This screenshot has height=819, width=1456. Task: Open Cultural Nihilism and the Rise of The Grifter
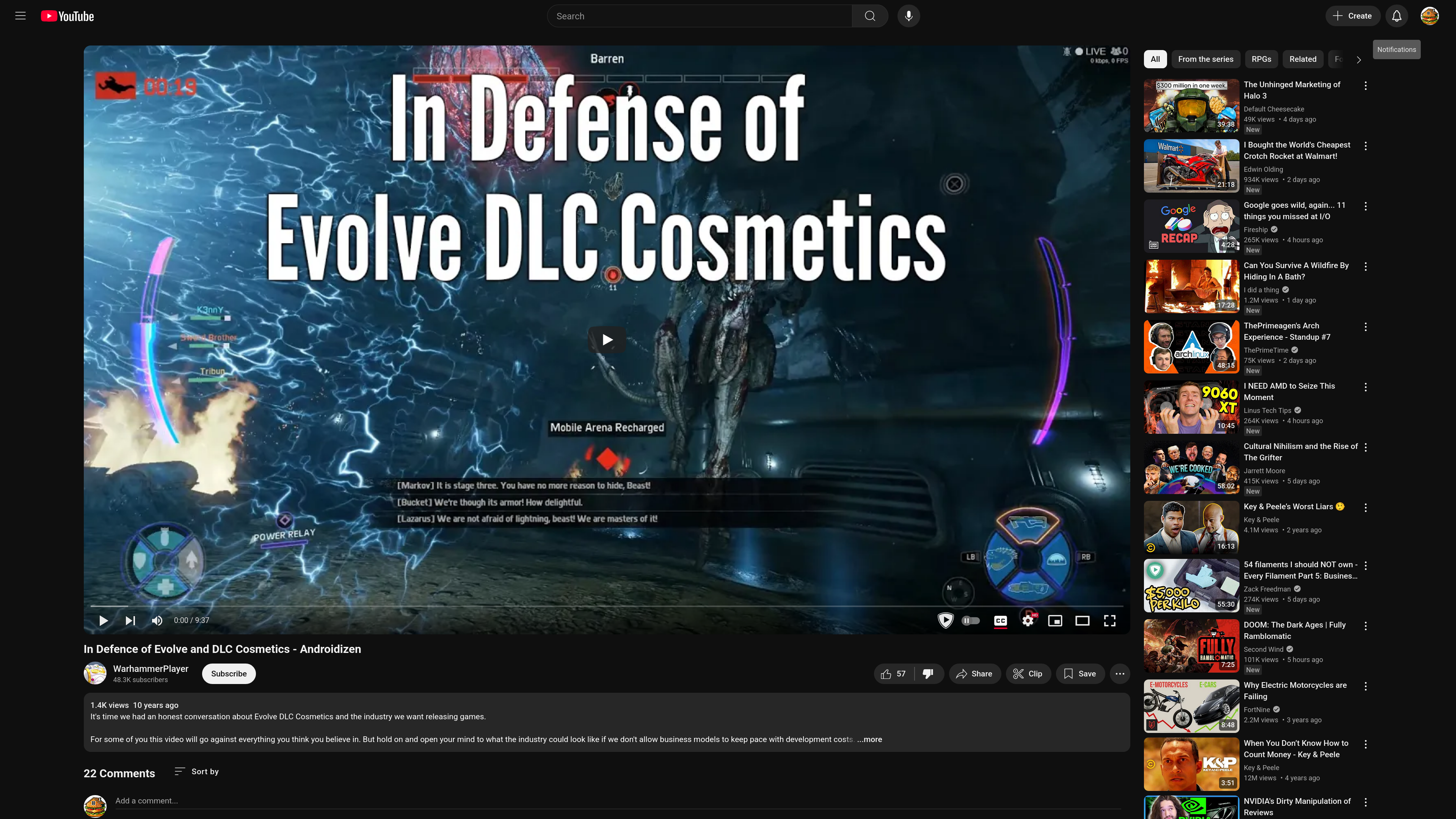point(1300,452)
